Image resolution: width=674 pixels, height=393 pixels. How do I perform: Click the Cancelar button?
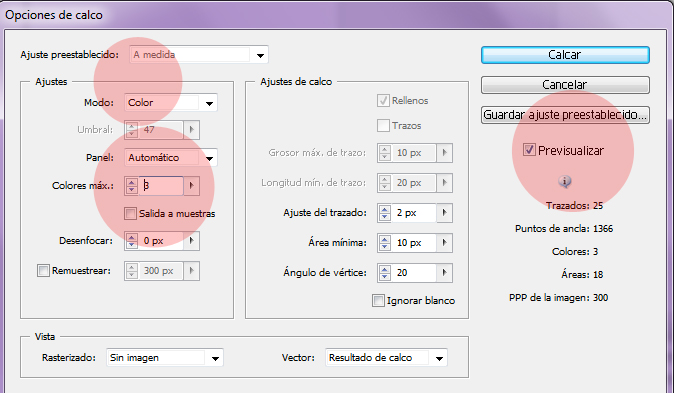point(565,85)
